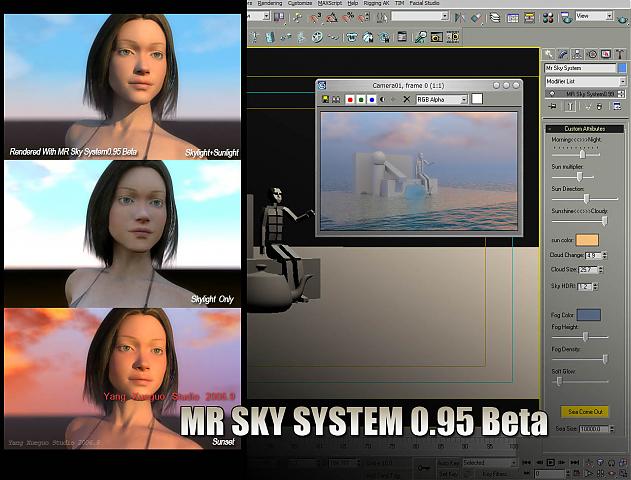Click Save Bitmap icon in render window
631x480 pixels.
[325, 99]
